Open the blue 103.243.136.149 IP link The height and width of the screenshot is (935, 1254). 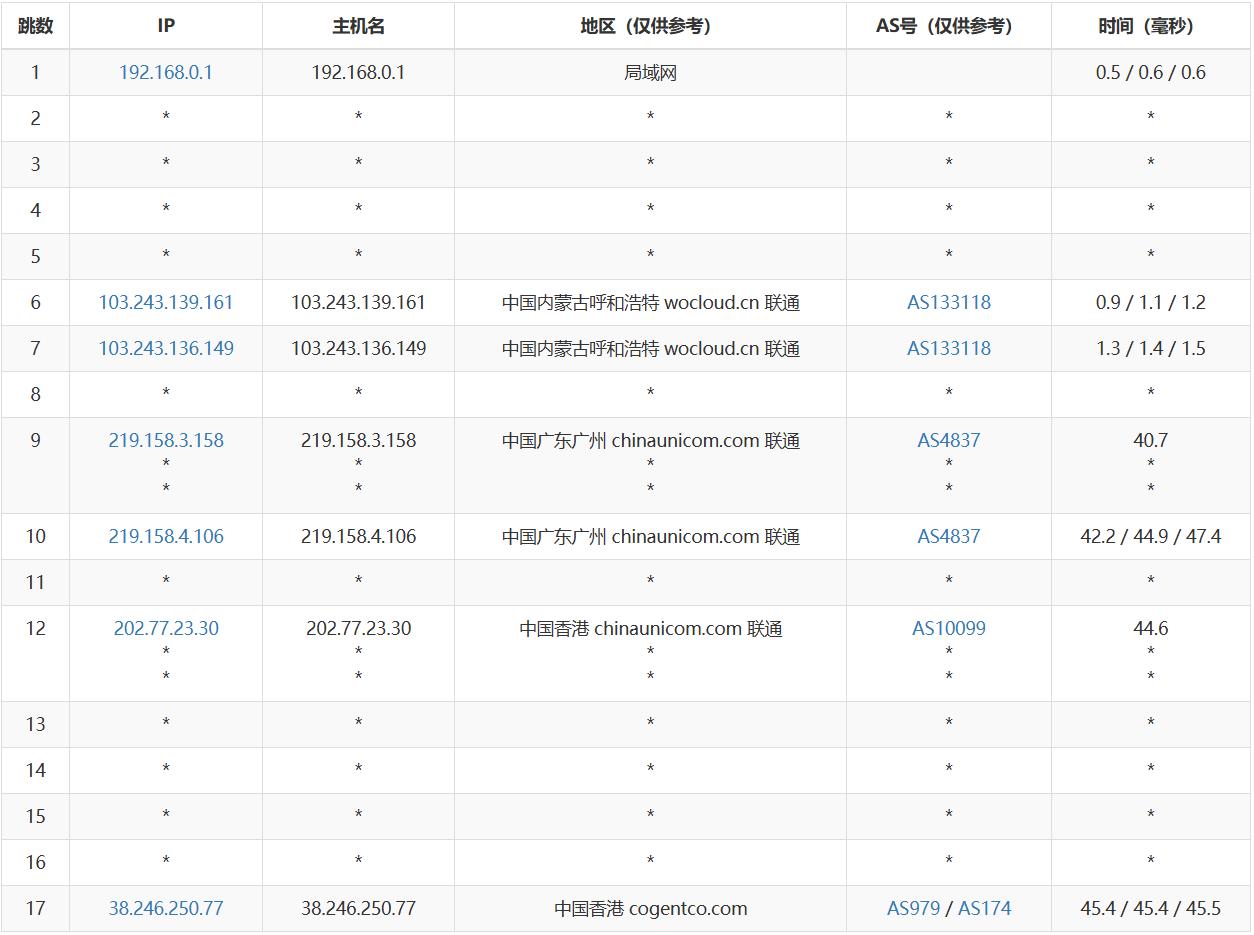tap(166, 349)
